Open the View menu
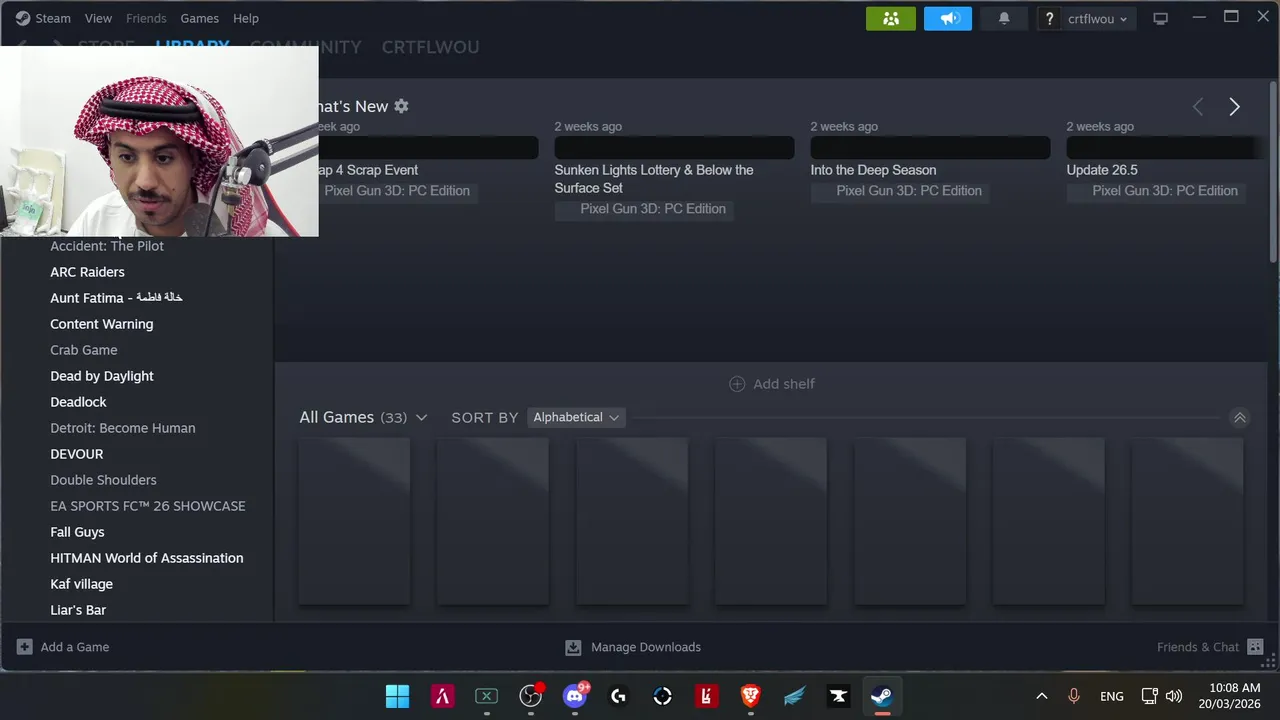 pos(98,18)
